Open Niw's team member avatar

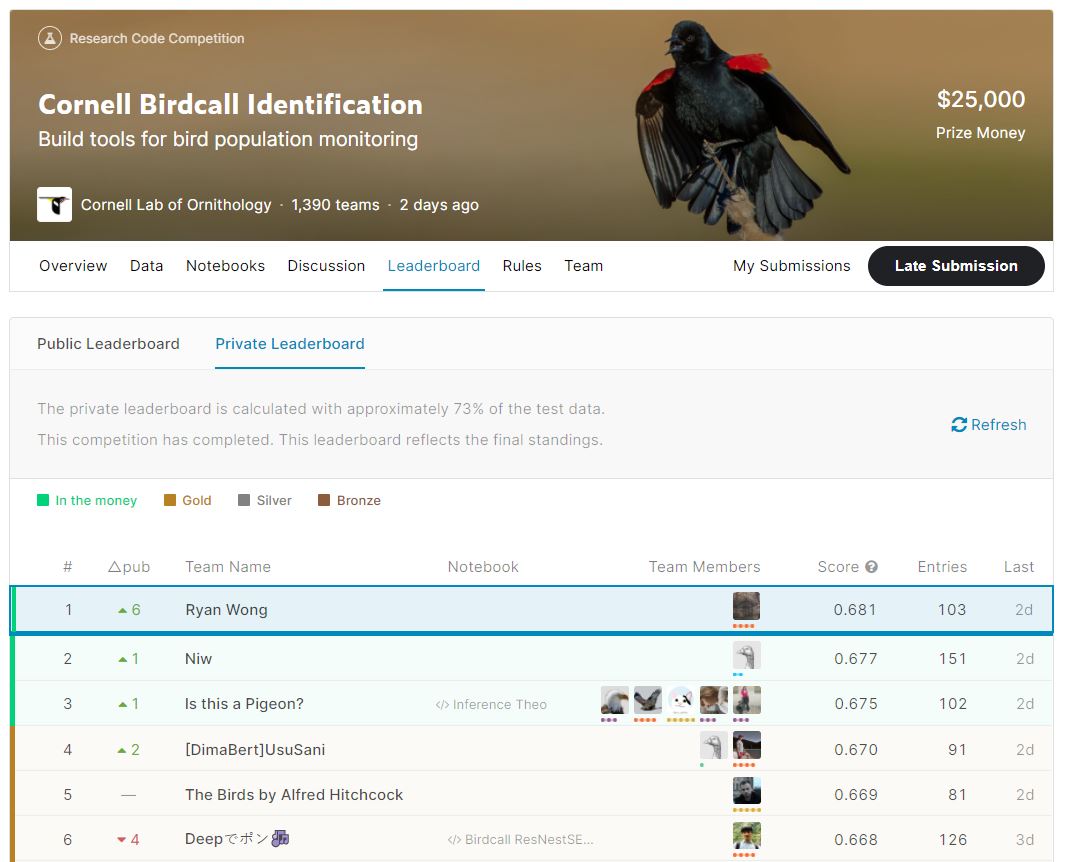tap(746, 656)
